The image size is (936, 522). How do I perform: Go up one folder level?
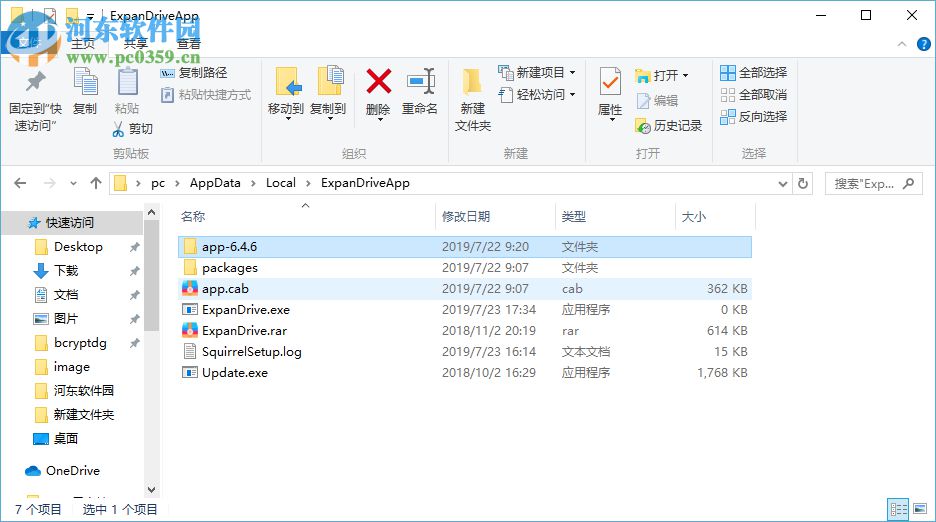click(x=96, y=183)
